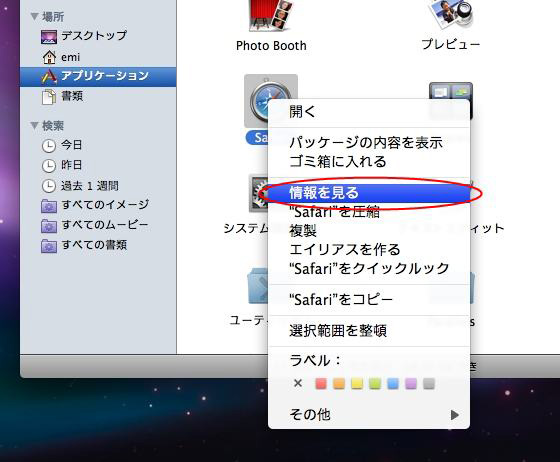The height and width of the screenshot is (462, 560).
Task: Apply the green label color
Action: [x=375, y=384]
